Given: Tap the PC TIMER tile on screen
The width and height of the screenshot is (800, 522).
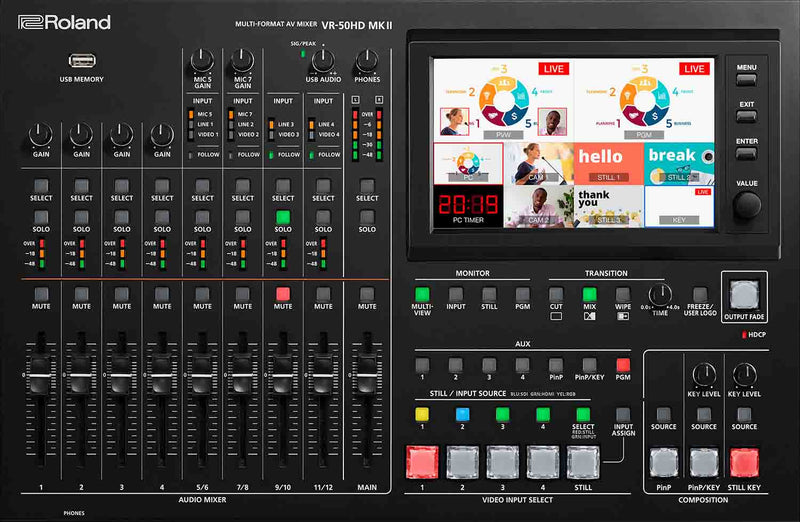Looking at the screenshot, I should coord(468,206).
